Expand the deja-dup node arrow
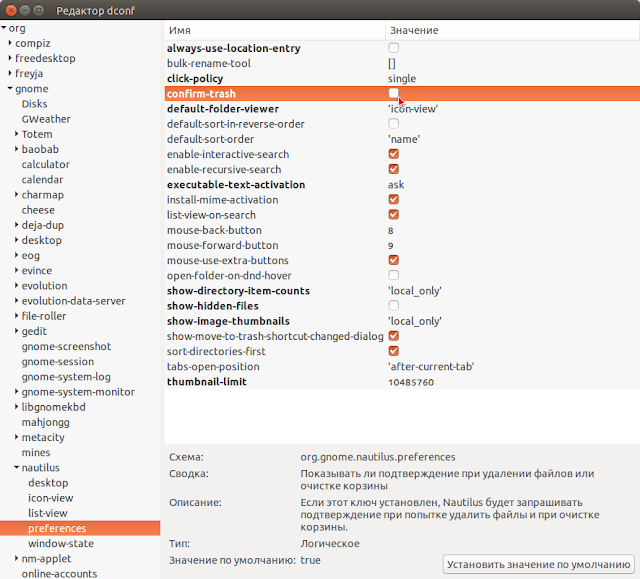This screenshot has height=579, width=640. (16, 224)
